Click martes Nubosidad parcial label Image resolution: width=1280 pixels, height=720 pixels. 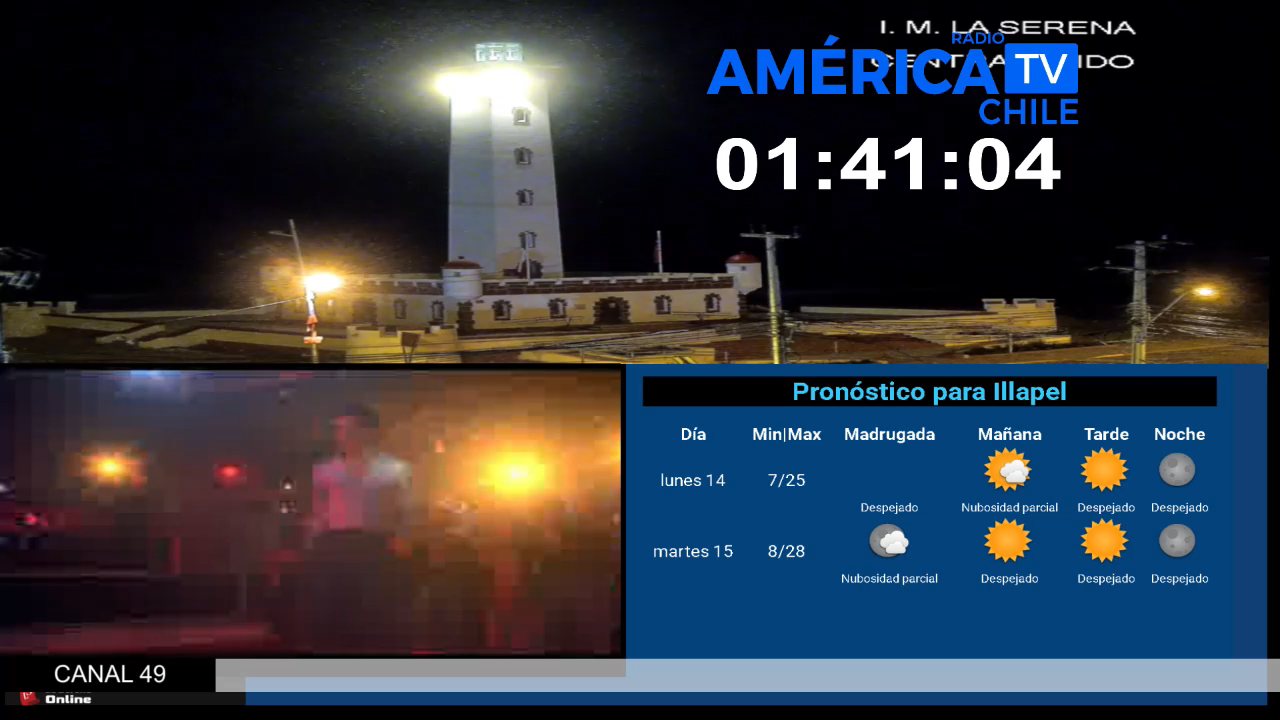pyautogui.click(x=889, y=579)
